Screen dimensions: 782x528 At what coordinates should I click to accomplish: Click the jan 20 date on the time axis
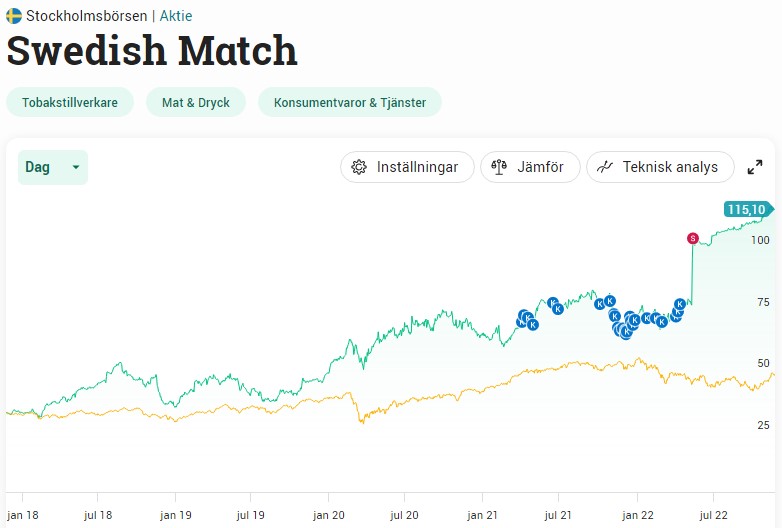(x=329, y=514)
